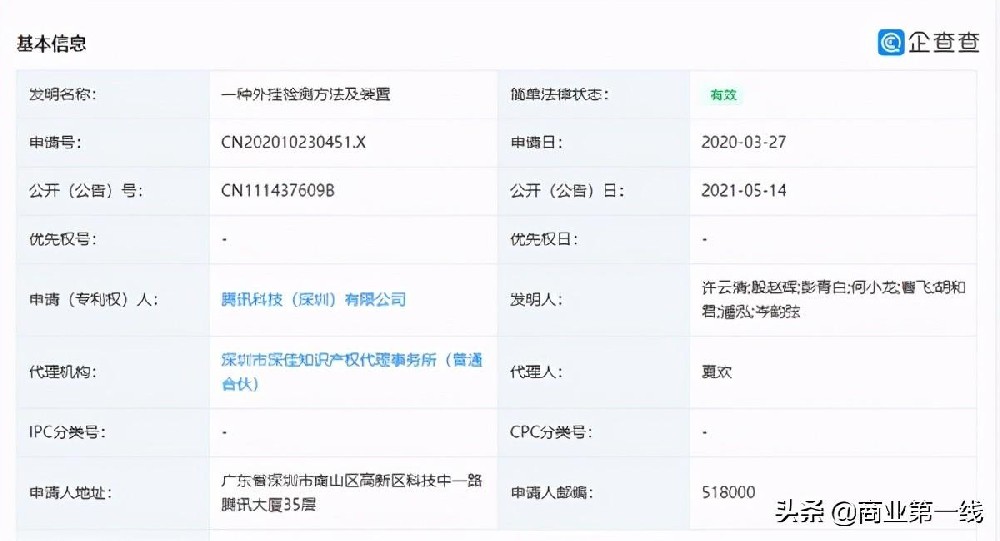Image resolution: width=1000 pixels, height=541 pixels.
Task: Click the 公开（公告）号 label cell
Action: tap(113, 191)
